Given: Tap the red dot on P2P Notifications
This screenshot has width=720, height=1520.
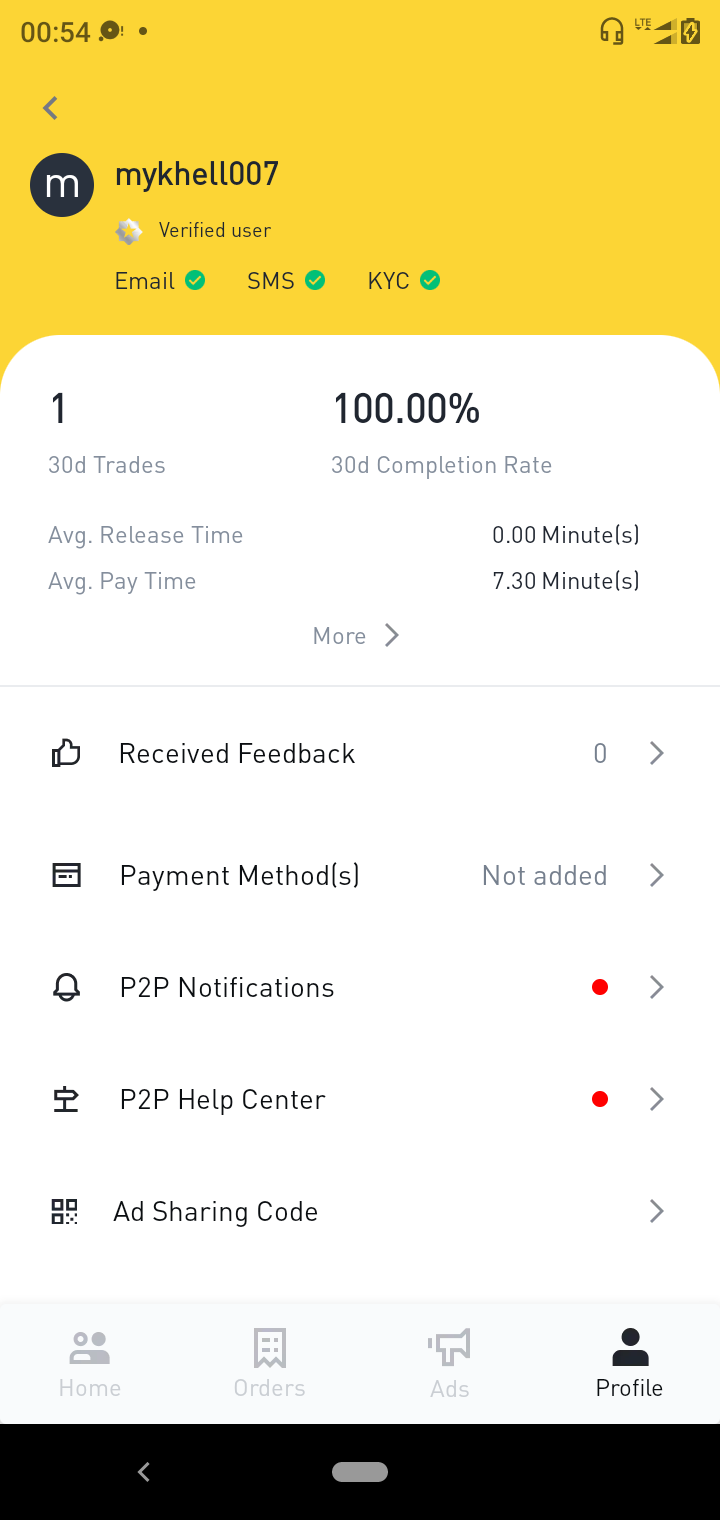Looking at the screenshot, I should point(600,987).
